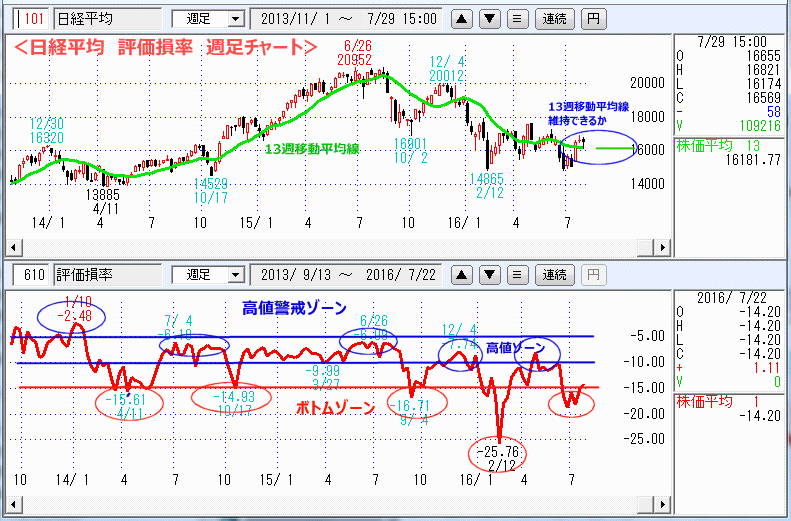
Task: Click the 14865 2/12 low label
Action: point(487,186)
